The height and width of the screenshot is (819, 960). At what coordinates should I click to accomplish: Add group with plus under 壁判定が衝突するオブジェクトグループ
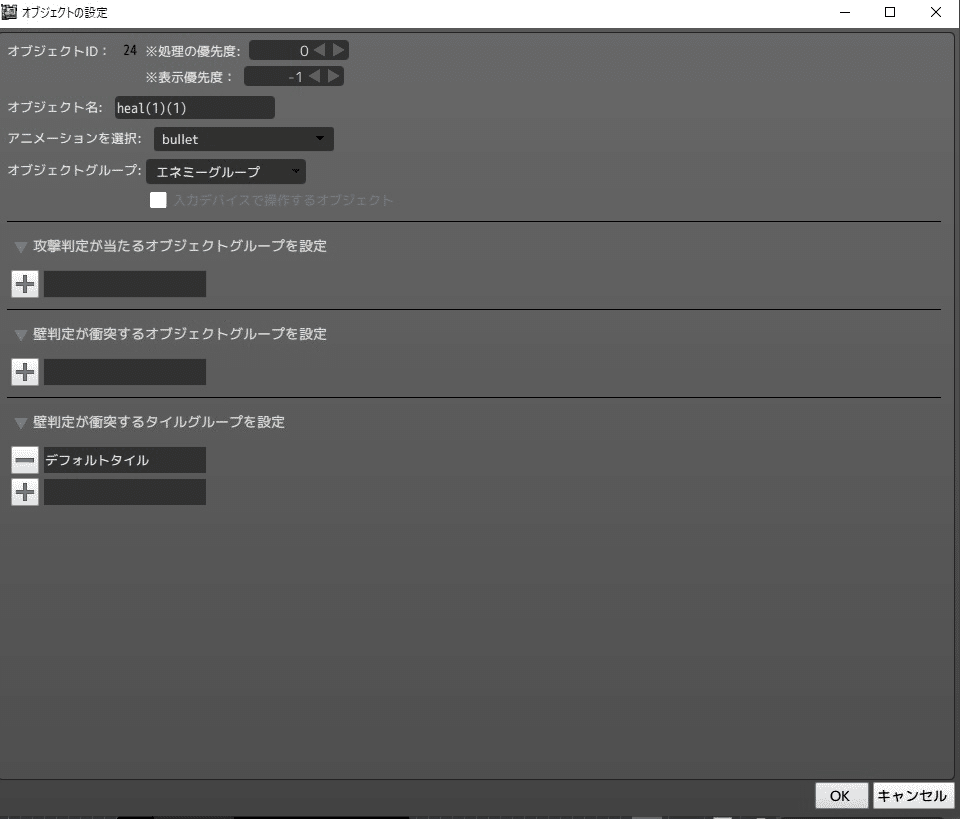(x=25, y=372)
